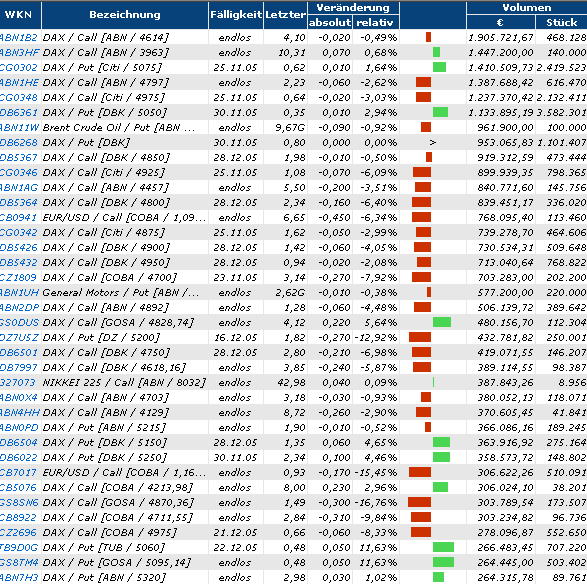Open WKN link DB6504
587x584 pixels.
tap(19, 442)
